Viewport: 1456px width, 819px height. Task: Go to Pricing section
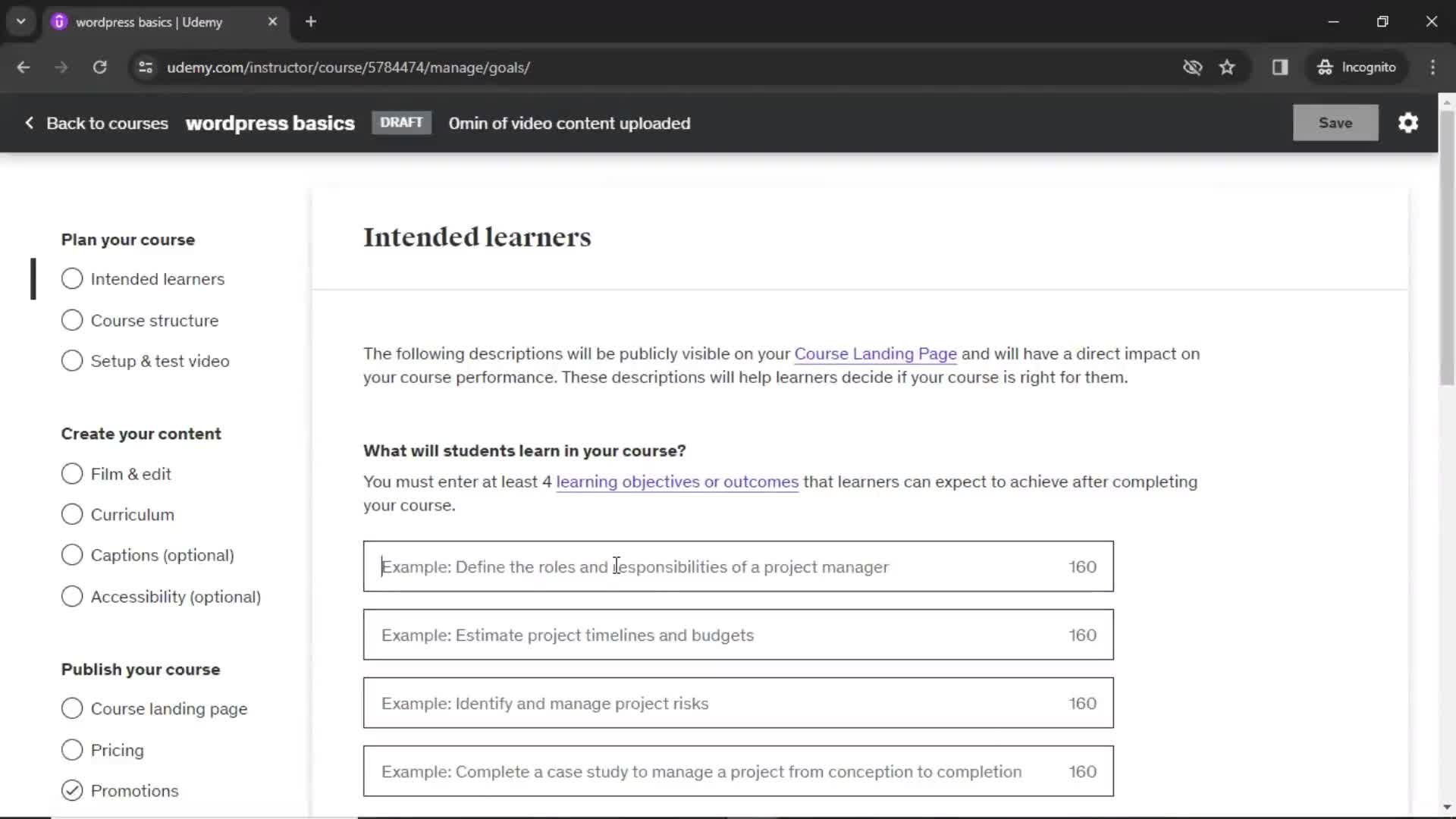(118, 750)
